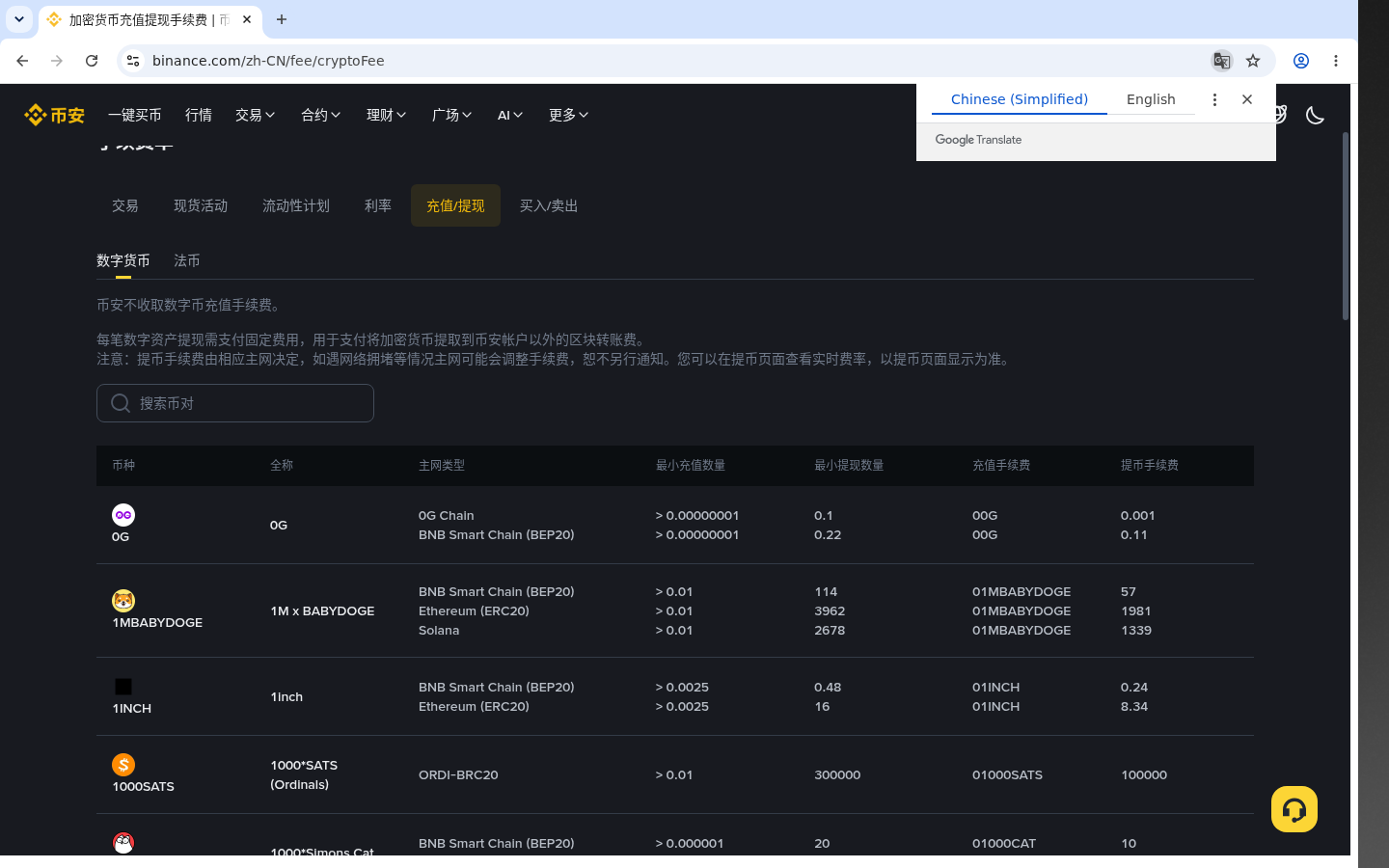This screenshot has width=1389, height=868.
Task: Expand the 广场 navigation dropdown
Action: click(x=452, y=115)
